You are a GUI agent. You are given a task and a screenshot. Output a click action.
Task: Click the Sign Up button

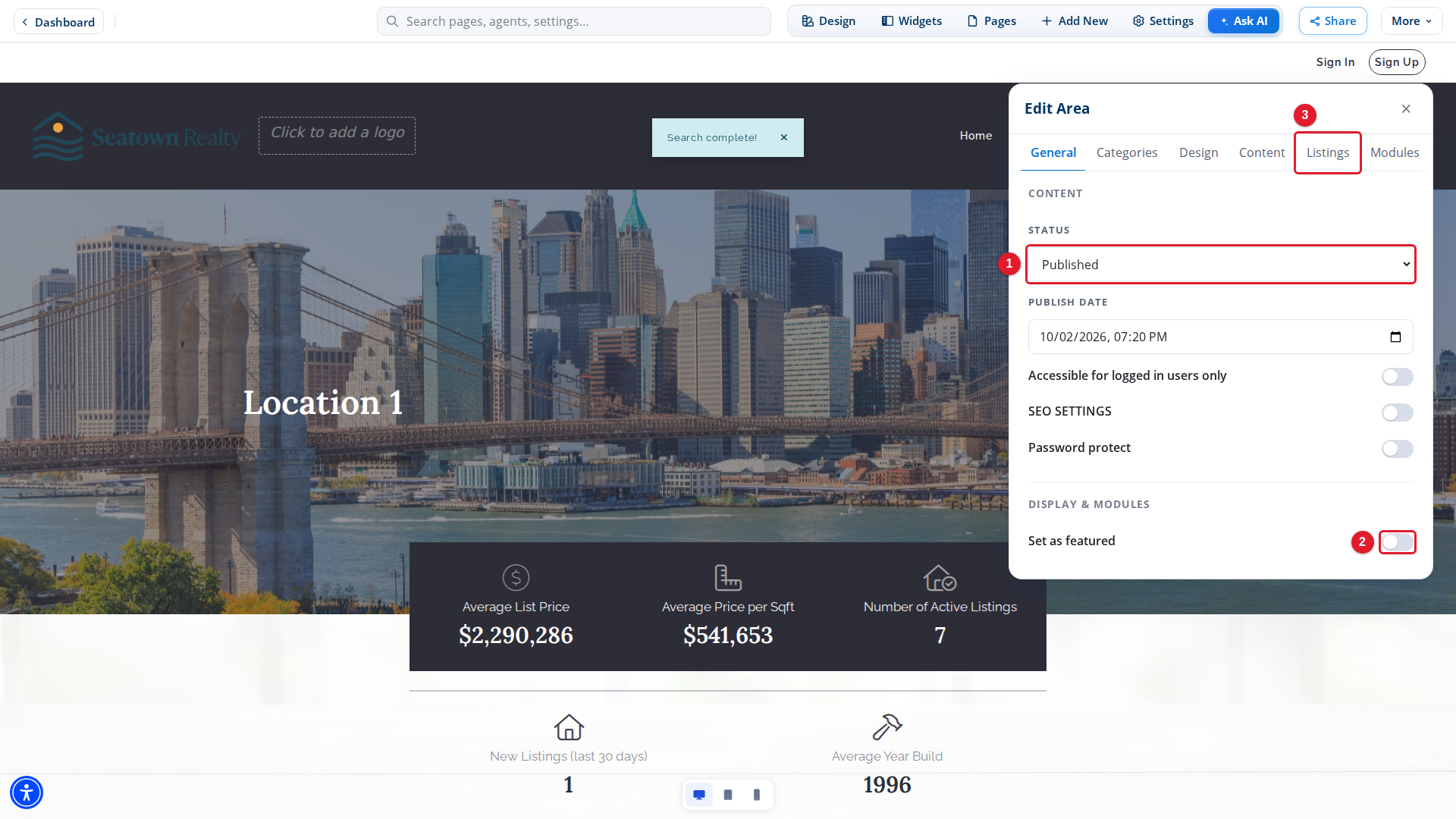[x=1397, y=62]
